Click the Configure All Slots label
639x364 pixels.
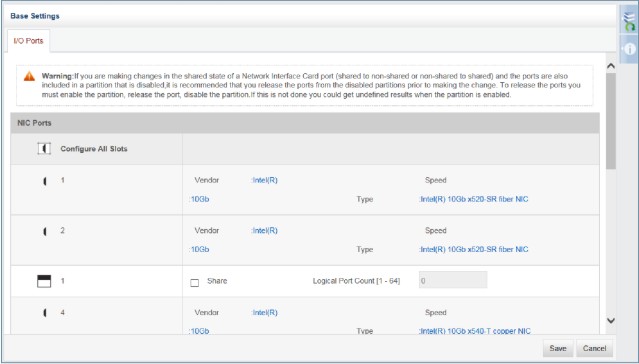coord(94,149)
